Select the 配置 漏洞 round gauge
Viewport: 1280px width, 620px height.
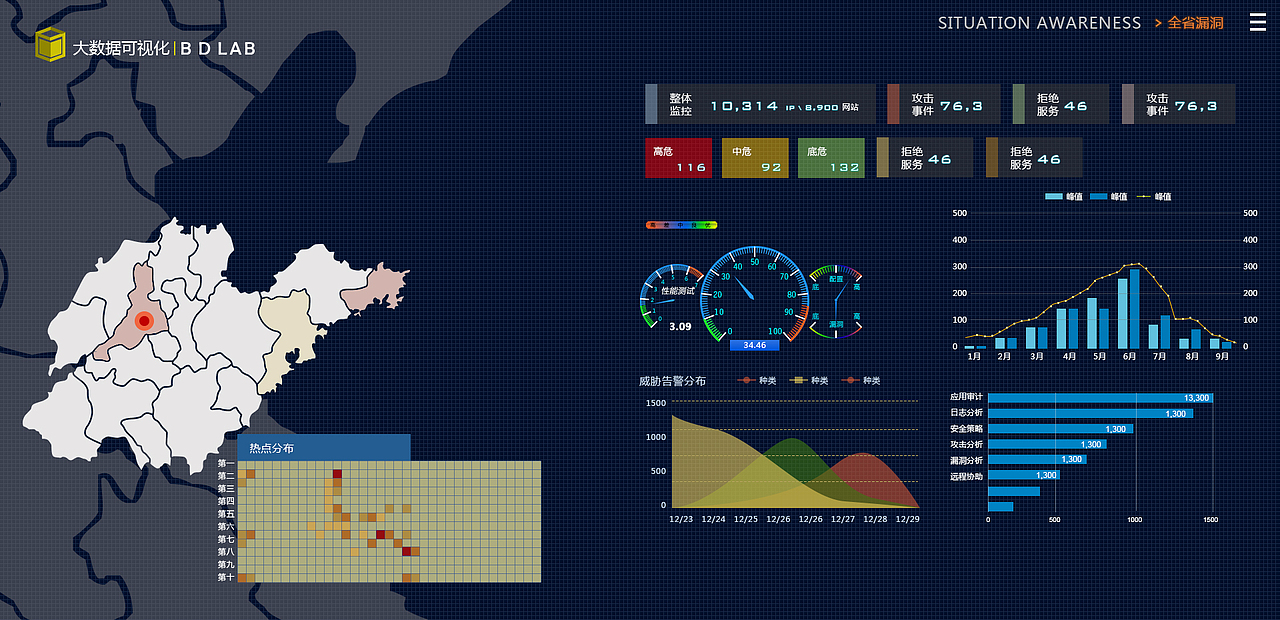click(835, 300)
